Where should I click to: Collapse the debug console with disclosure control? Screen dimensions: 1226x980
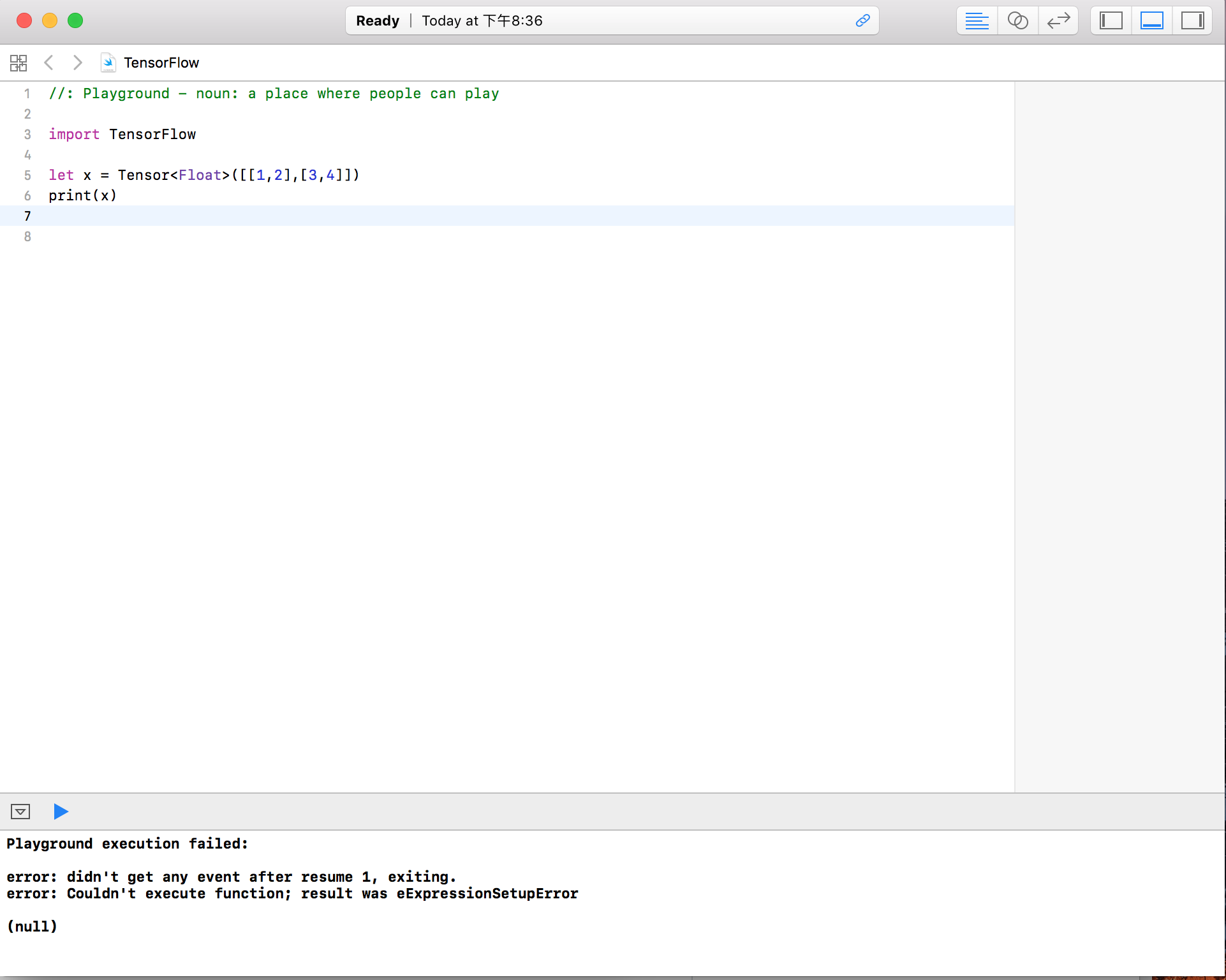tap(20, 812)
